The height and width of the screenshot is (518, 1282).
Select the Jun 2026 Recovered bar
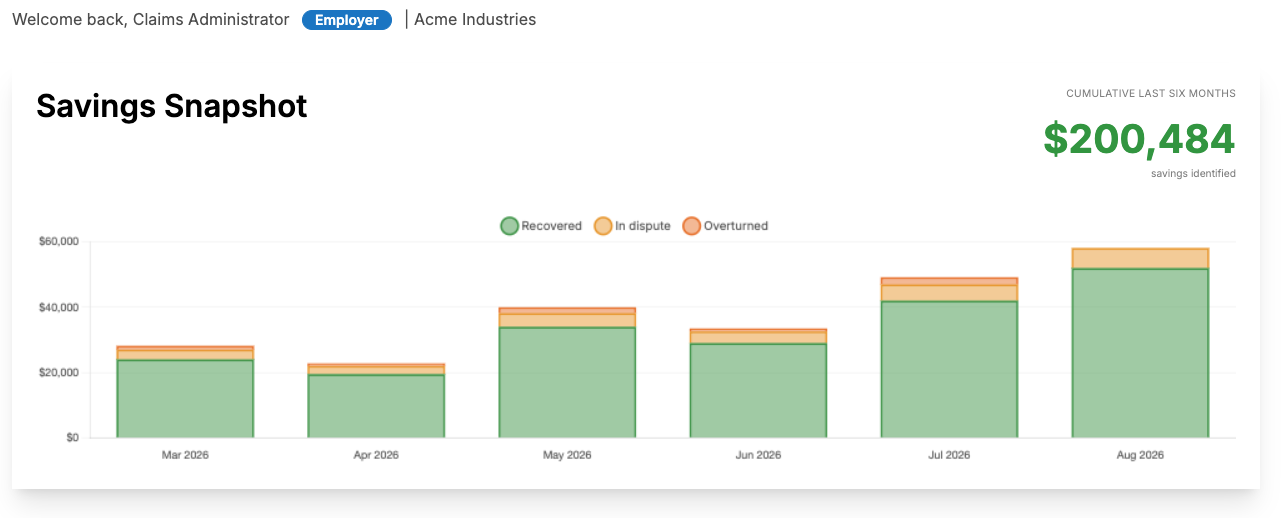tap(758, 391)
